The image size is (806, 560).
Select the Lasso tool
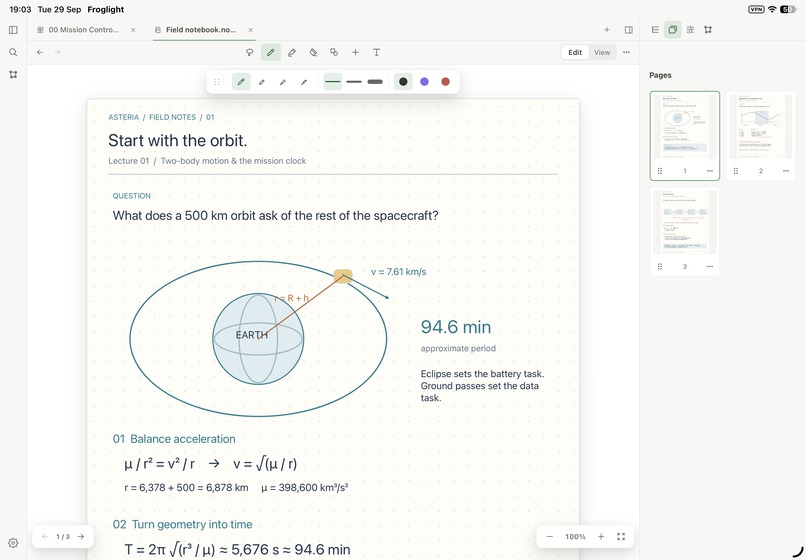[249, 52]
